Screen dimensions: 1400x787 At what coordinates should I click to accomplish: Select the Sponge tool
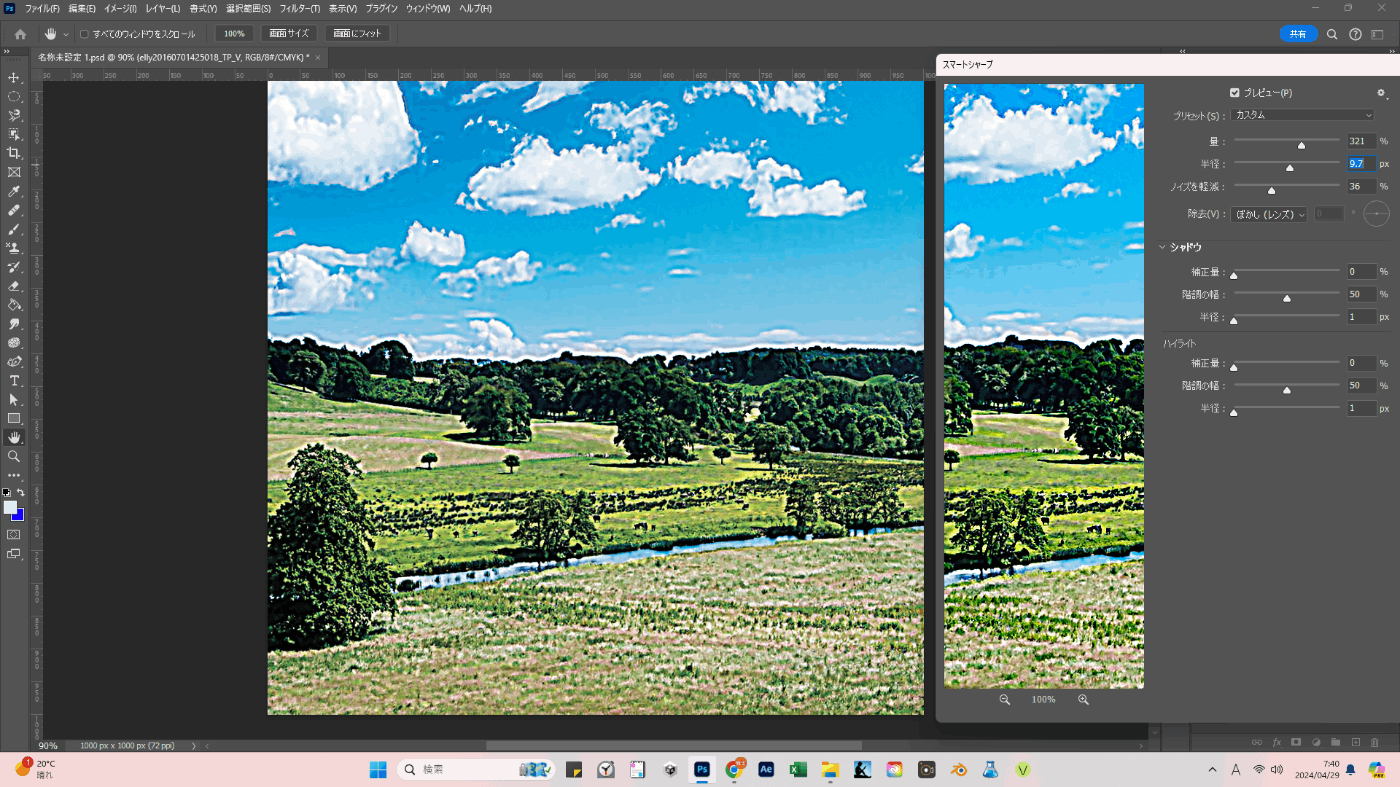coord(14,343)
